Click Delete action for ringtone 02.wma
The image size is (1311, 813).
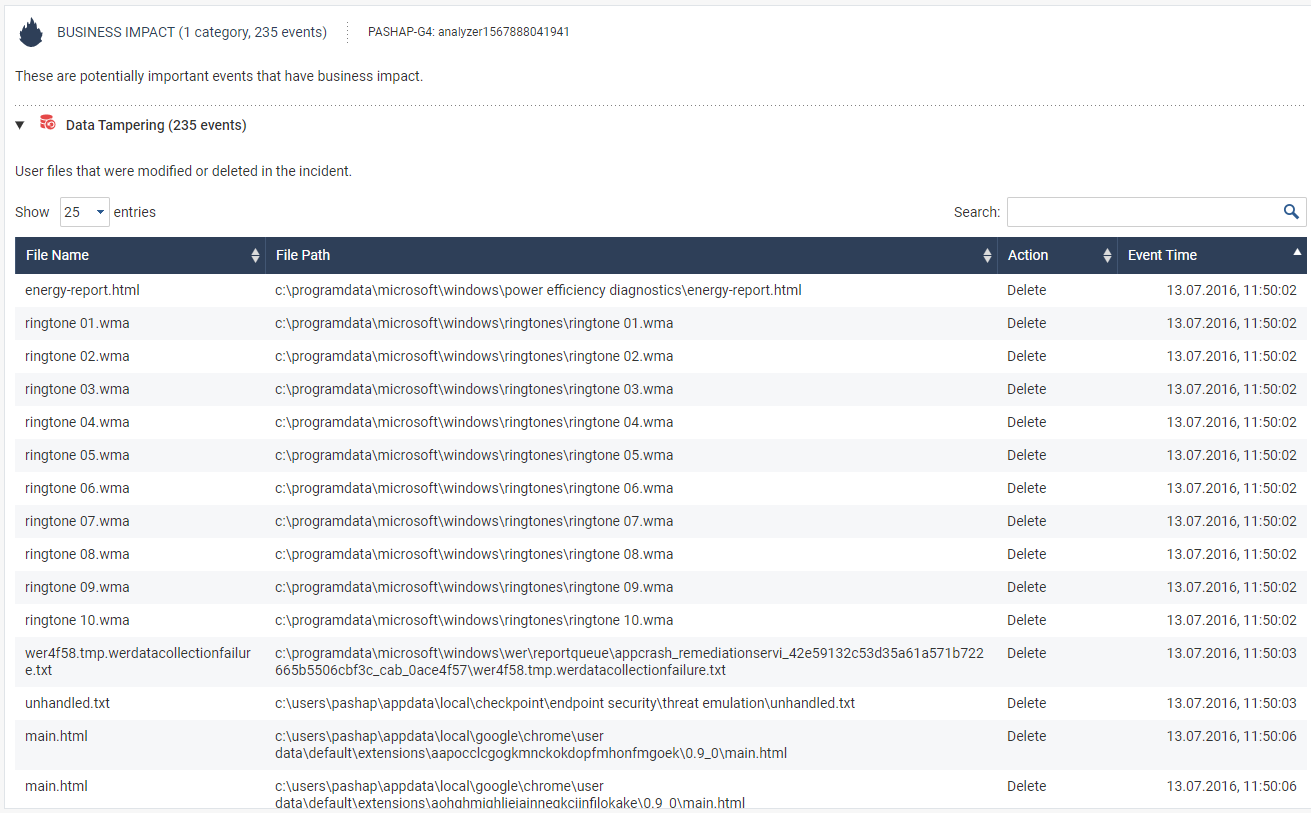point(1026,356)
